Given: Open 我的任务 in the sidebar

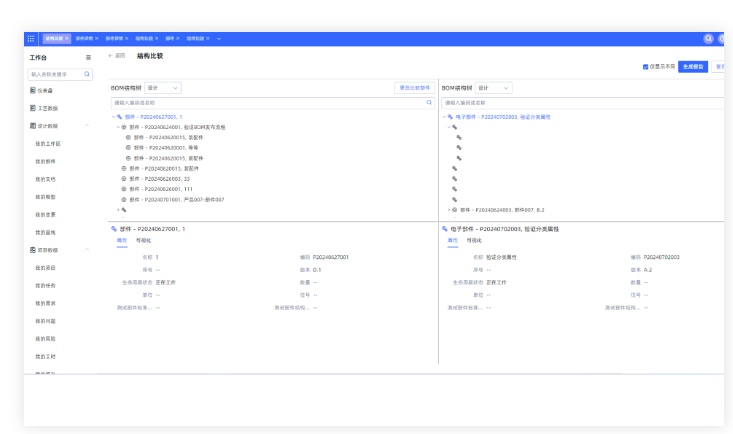Looking at the screenshot, I should point(45,286).
